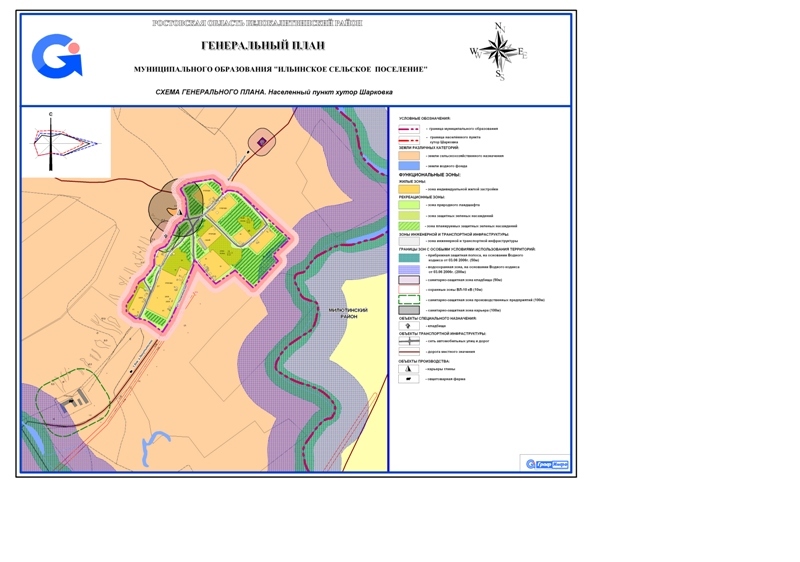800x562 pixels.
Task: Click the farm buildings inside green dashed outline
Action: click(69, 400)
